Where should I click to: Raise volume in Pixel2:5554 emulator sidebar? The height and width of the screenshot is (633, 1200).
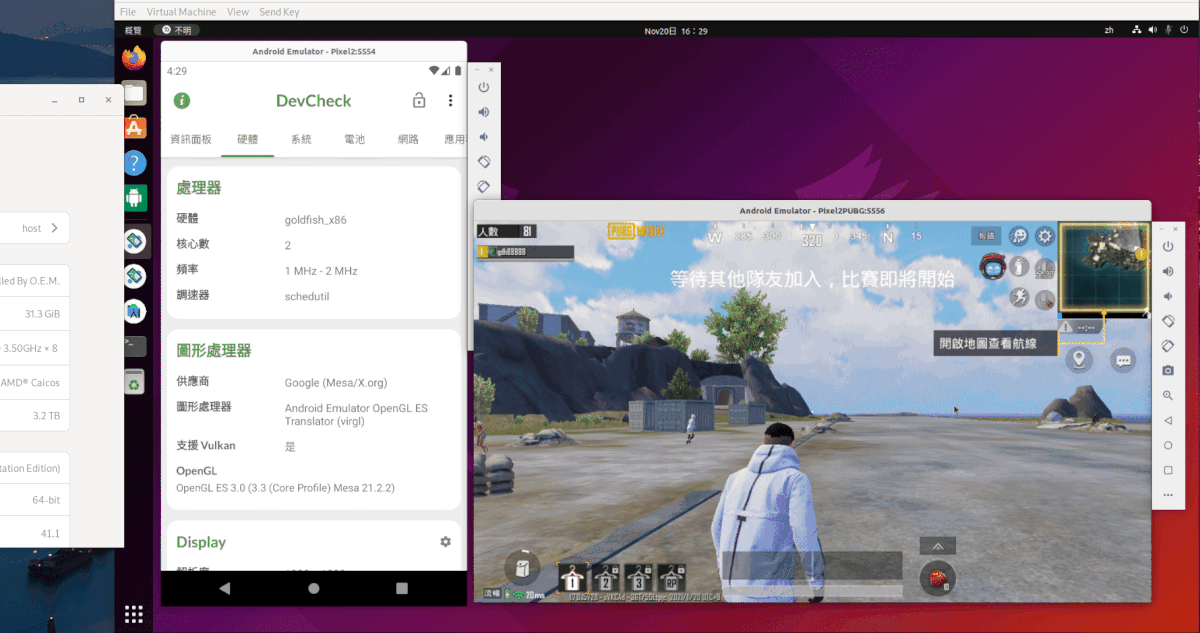click(x=484, y=113)
